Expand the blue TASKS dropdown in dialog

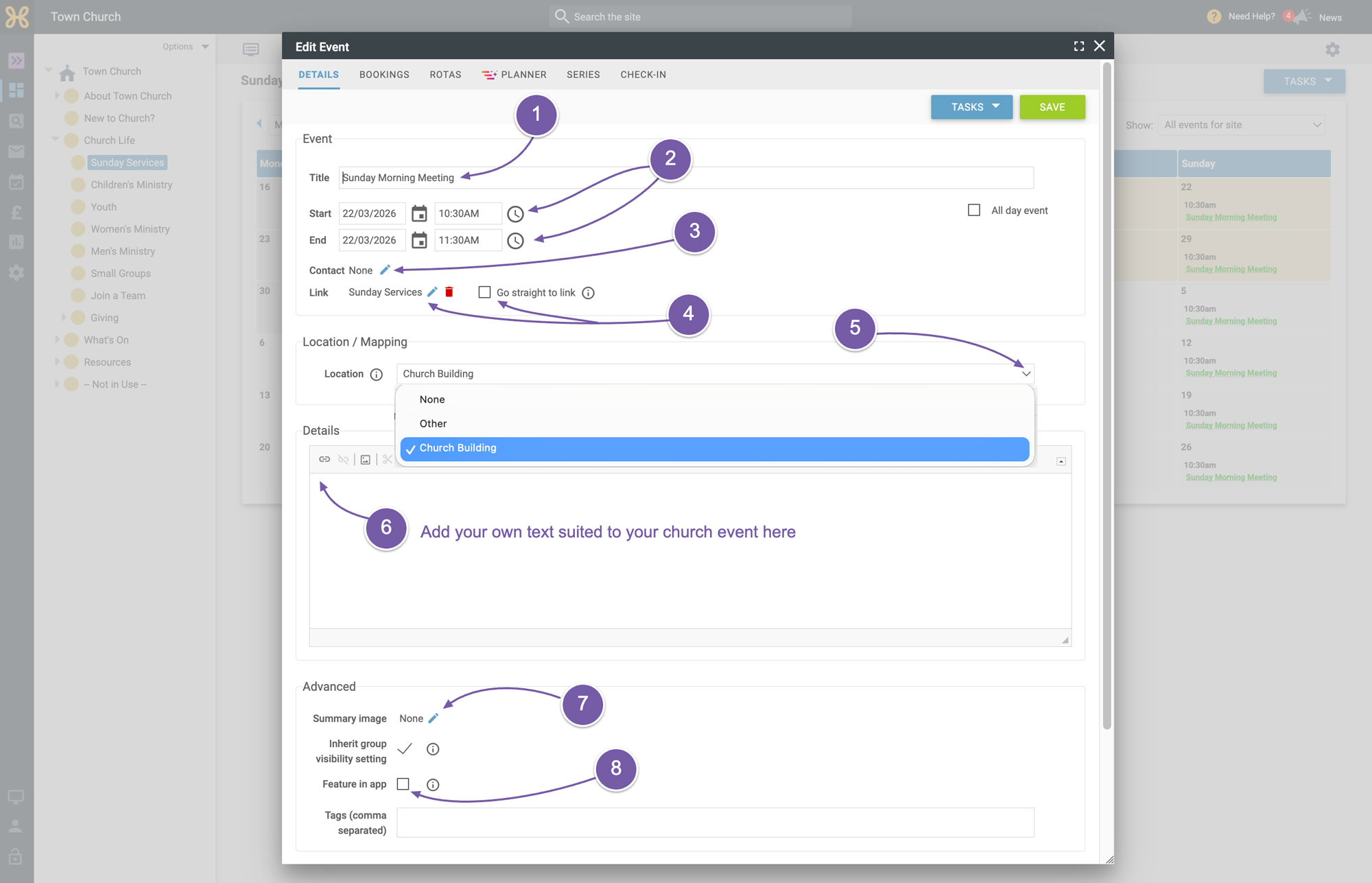point(971,107)
